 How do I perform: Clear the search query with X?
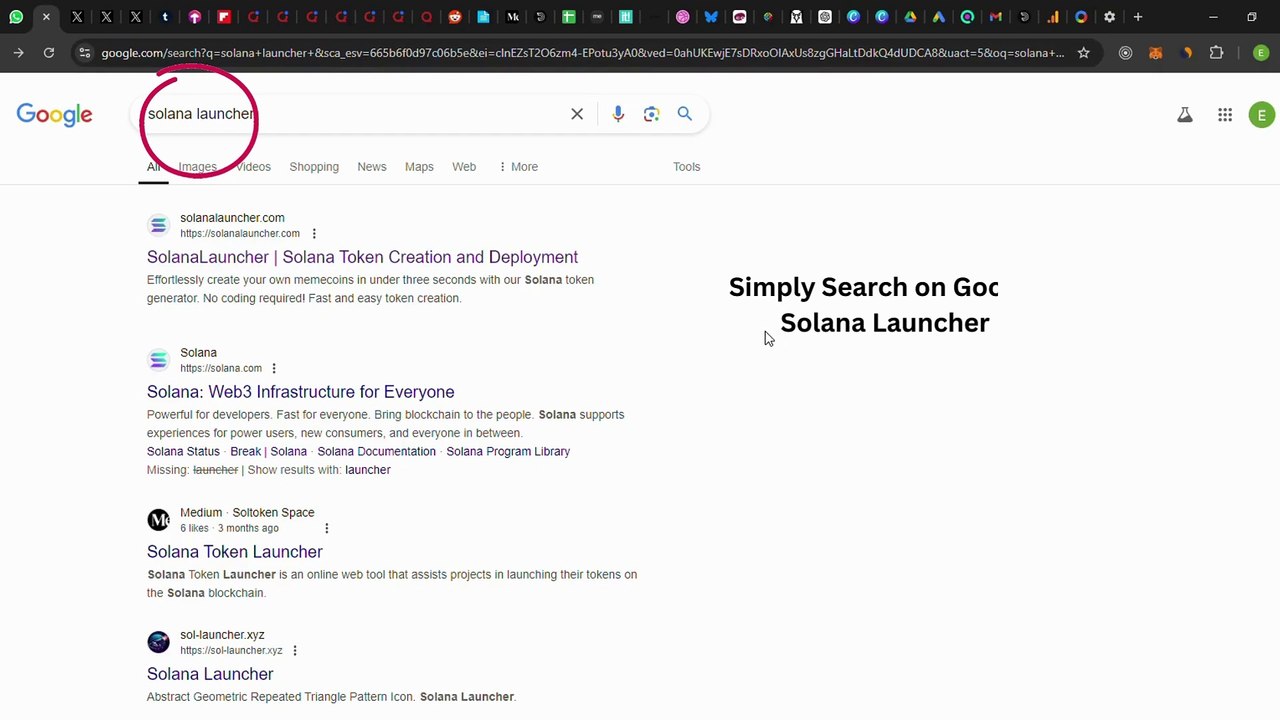tap(577, 114)
